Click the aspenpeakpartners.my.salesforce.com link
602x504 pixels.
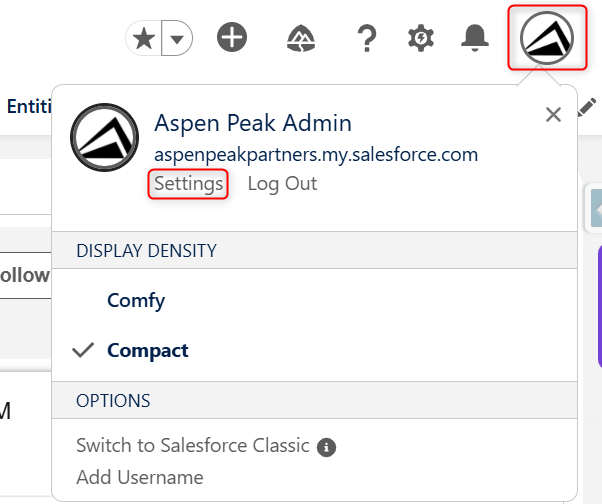point(316,155)
